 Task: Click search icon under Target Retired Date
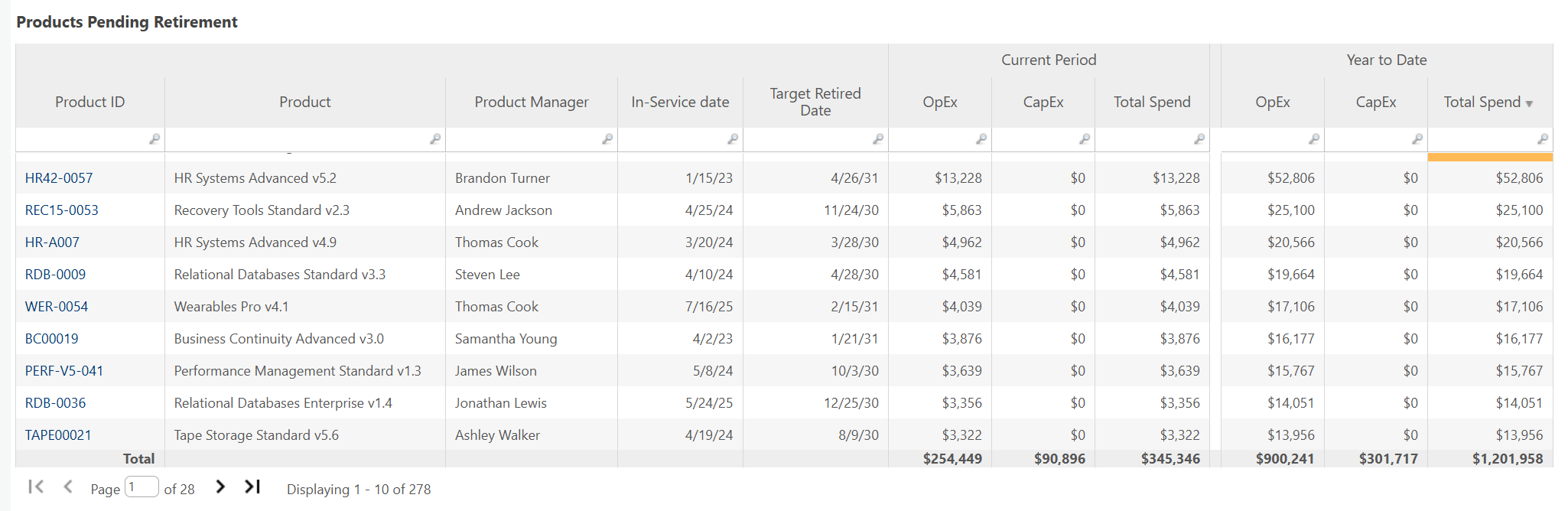click(877, 139)
